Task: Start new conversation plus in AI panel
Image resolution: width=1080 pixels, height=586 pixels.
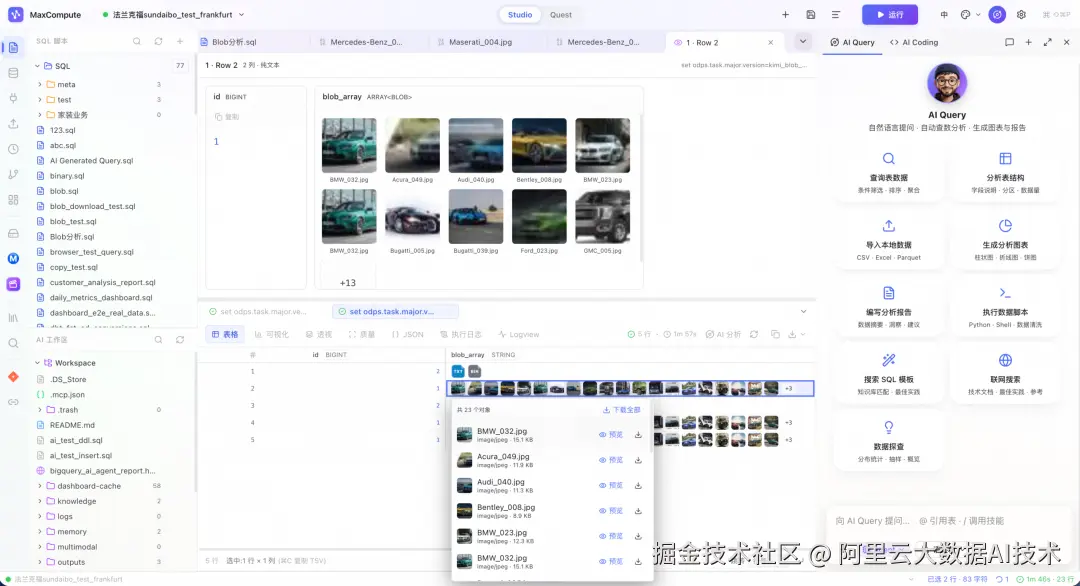Action: [x=1028, y=42]
